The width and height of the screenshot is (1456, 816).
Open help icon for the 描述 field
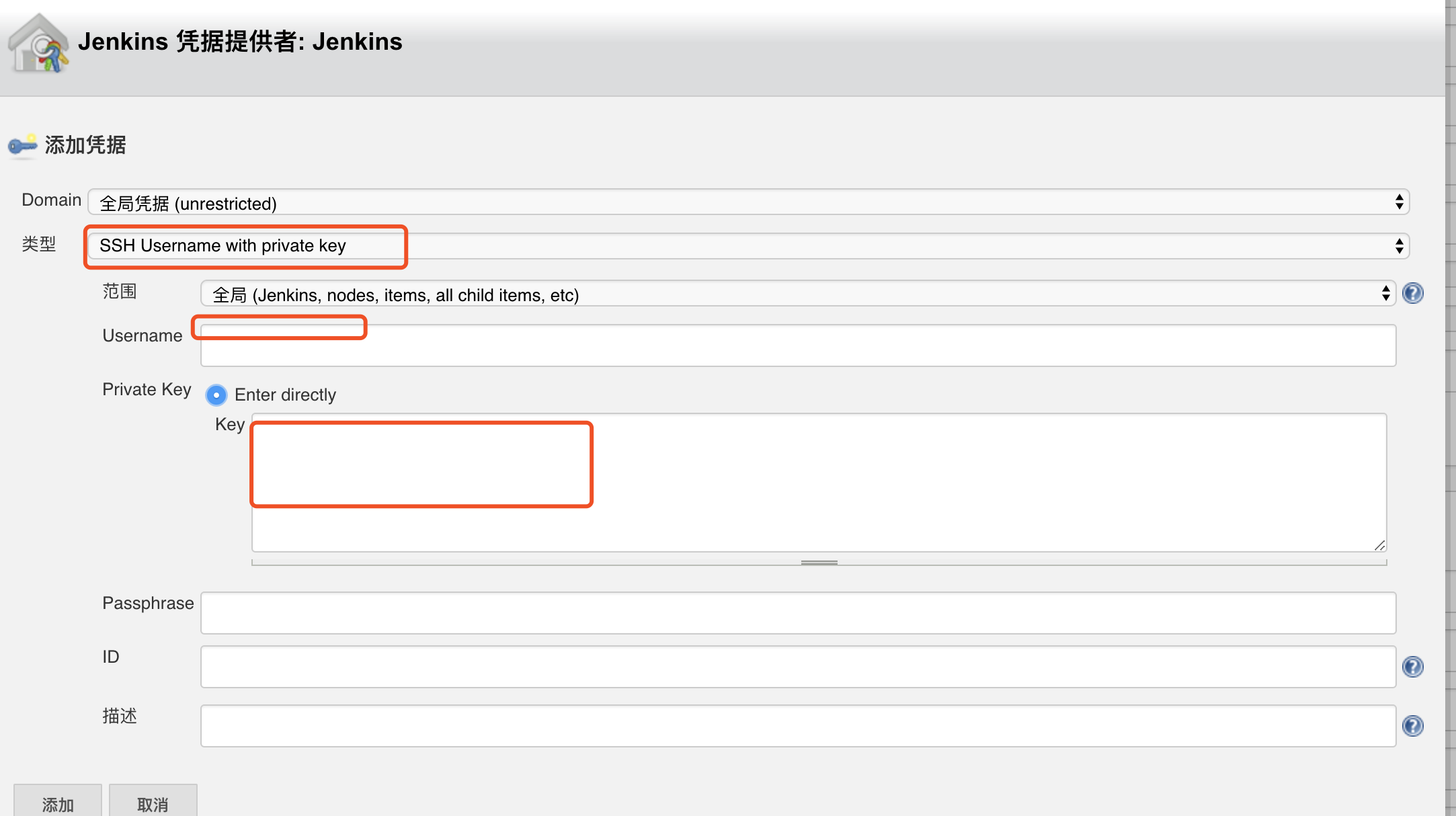[1412, 726]
